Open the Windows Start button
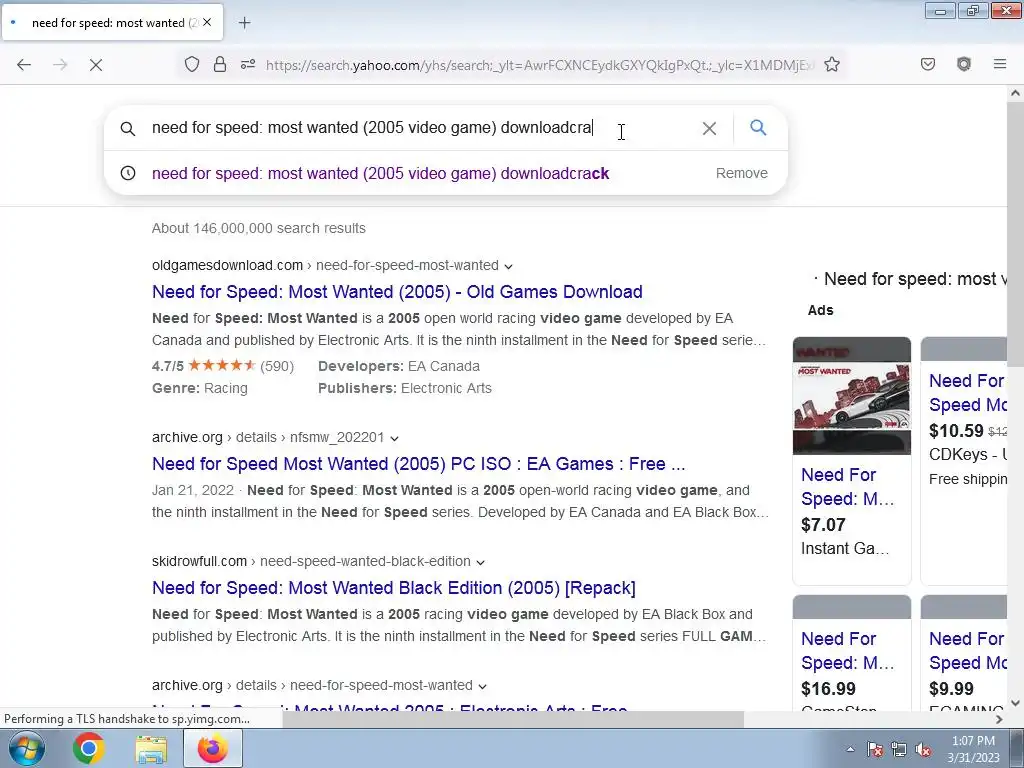 (x=26, y=748)
